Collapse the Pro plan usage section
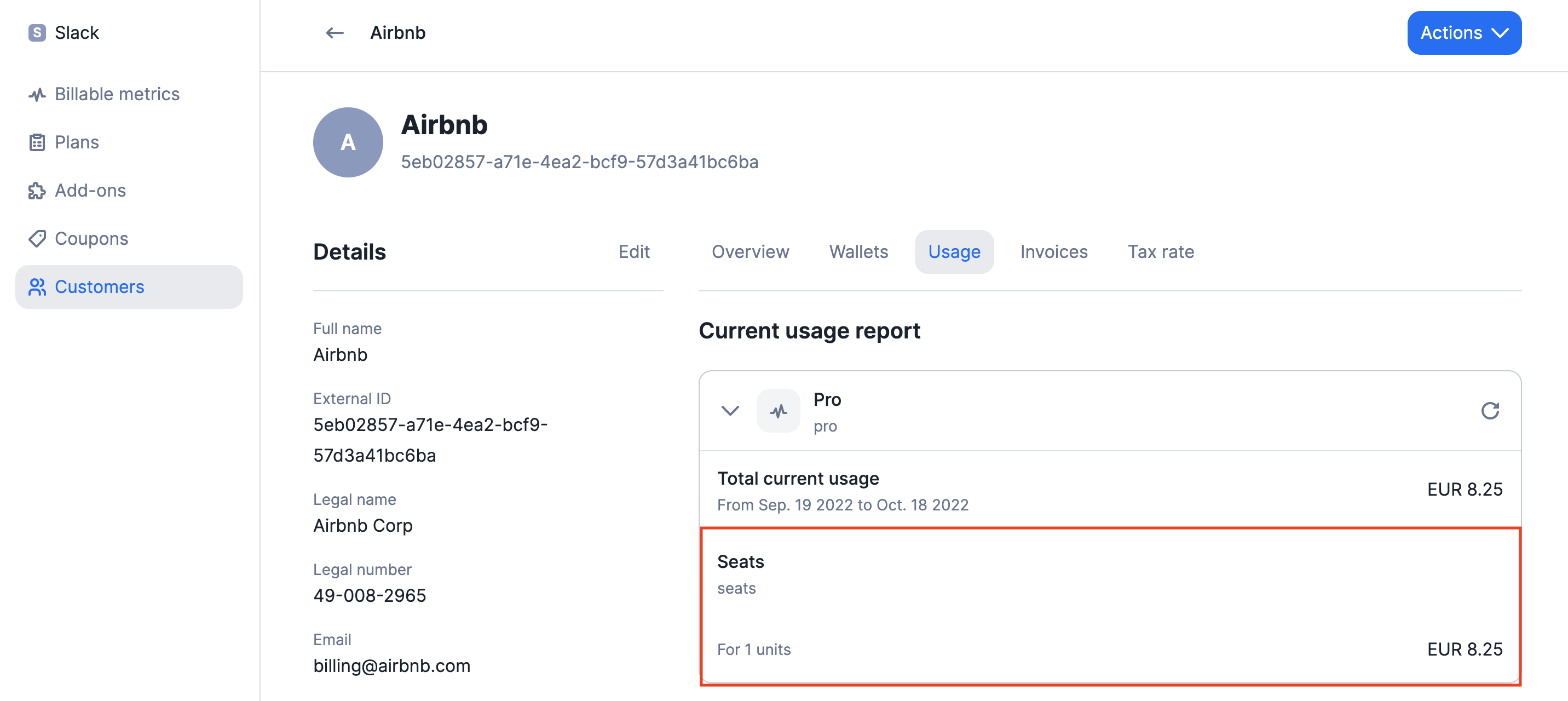 coord(729,411)
